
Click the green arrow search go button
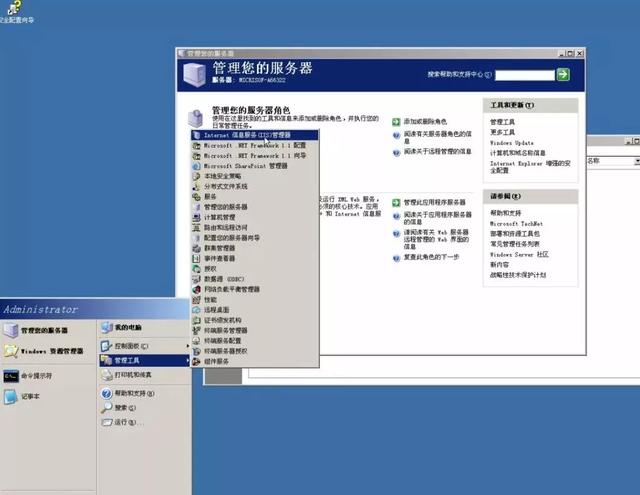(563, 75)
